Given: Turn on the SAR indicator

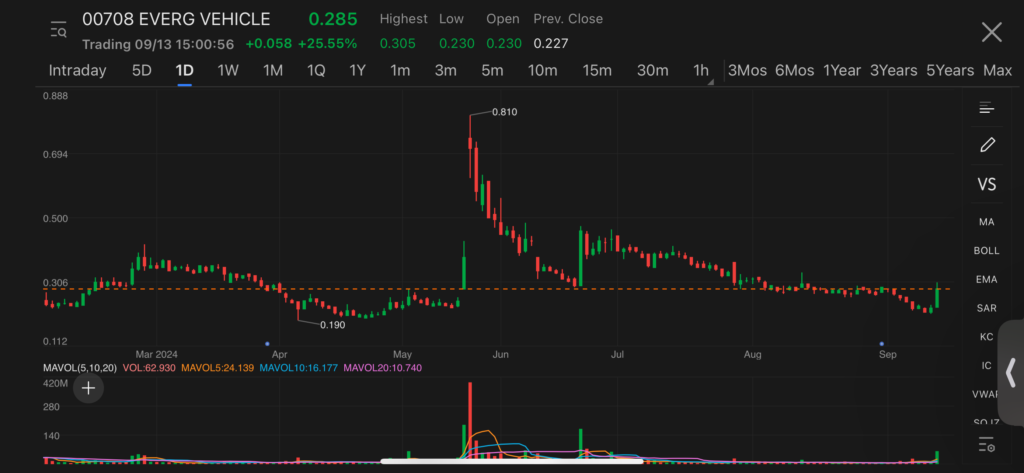Looking at the screenshot, I should coord(987,308).
